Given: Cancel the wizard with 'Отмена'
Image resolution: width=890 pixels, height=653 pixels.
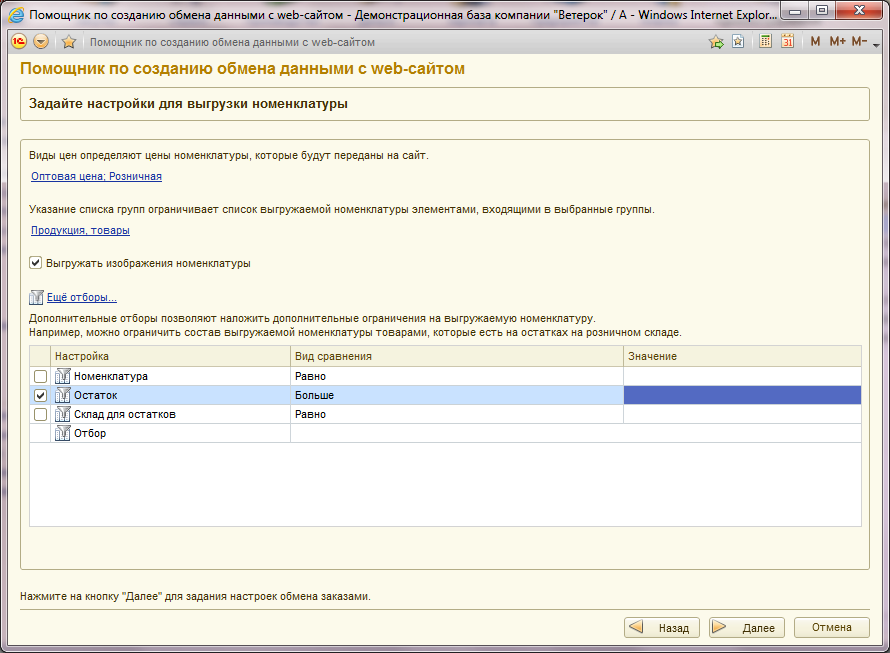Looking at the screenshot, I should tap(832, 627).
